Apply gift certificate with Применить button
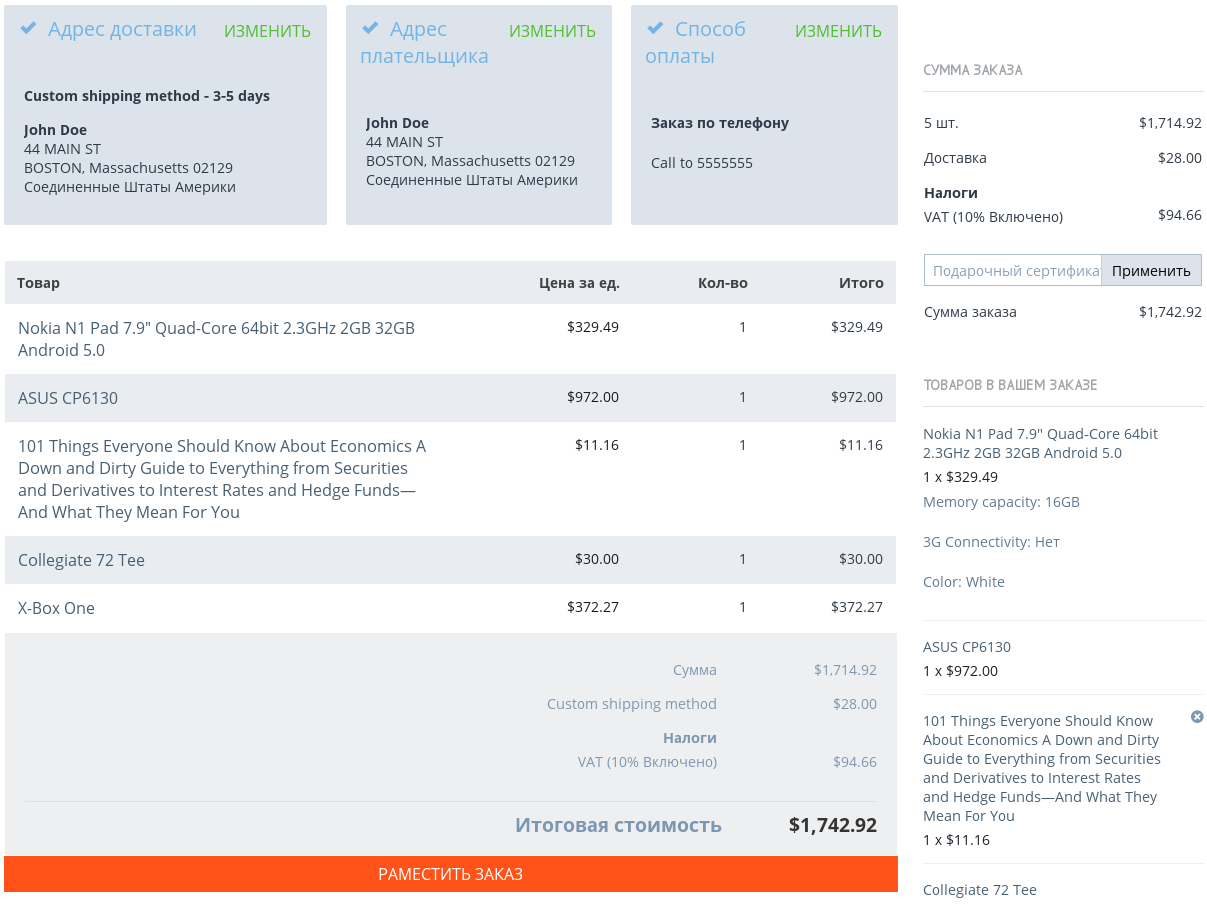Viewport: 1207px width, 904px height. click(x=1151, y=270)
